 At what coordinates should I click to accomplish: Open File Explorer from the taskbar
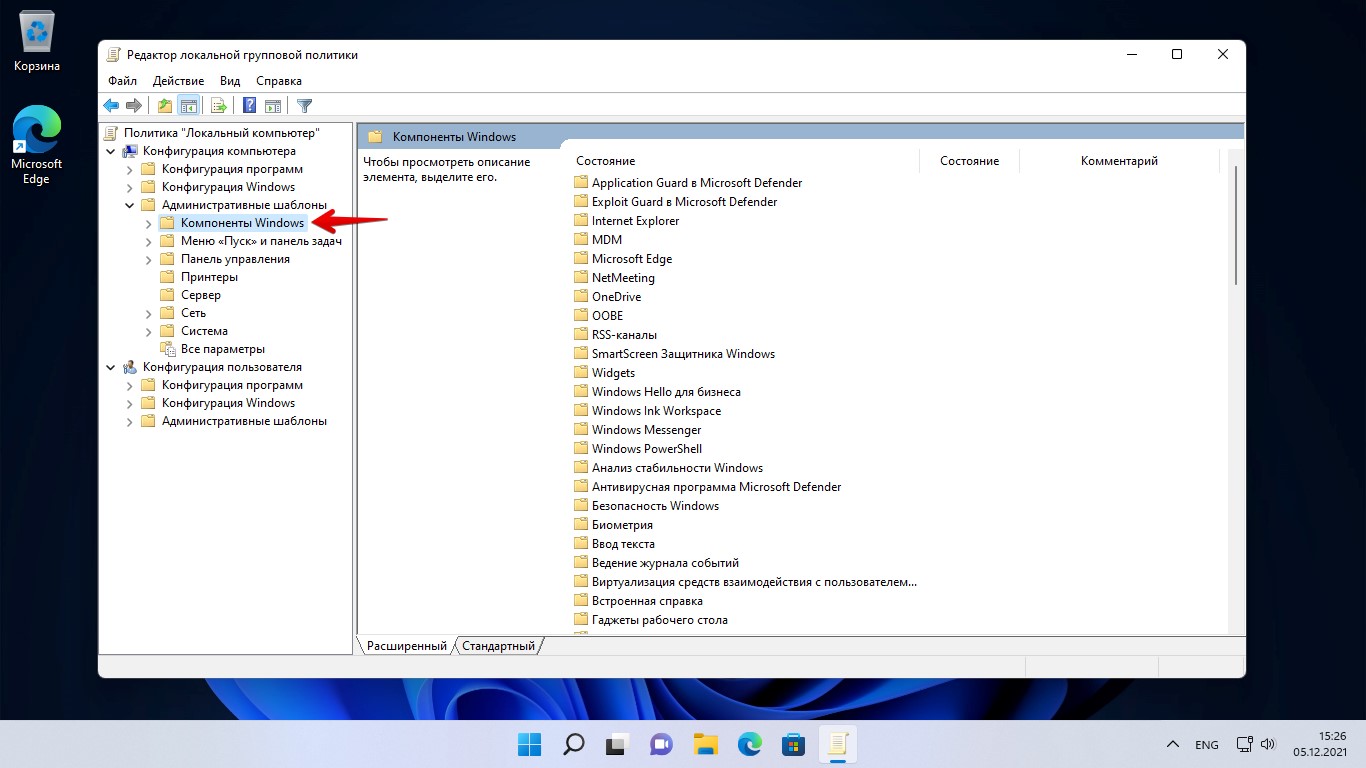tap(706, 744)
